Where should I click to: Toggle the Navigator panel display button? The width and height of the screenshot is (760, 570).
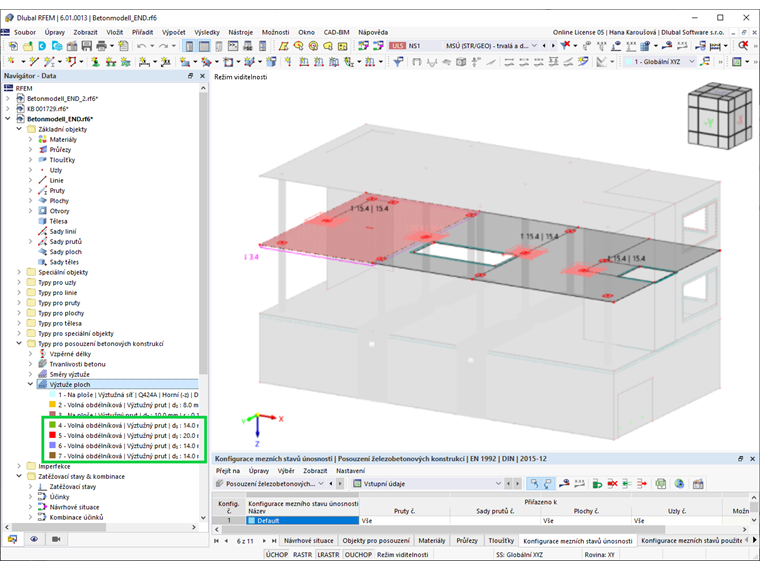click(190, 46)
